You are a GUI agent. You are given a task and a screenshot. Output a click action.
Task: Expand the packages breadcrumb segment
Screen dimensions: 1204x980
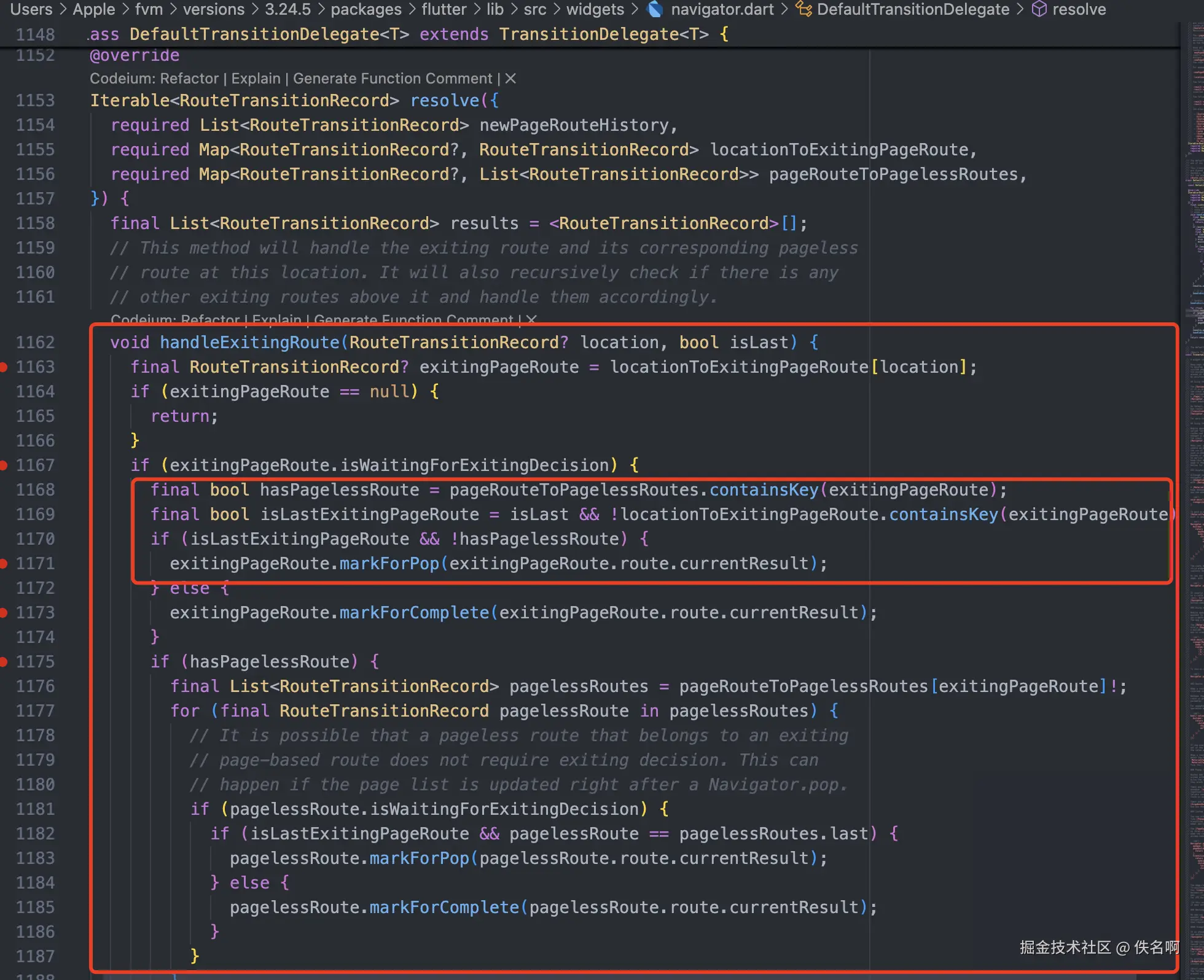(366, 9)
